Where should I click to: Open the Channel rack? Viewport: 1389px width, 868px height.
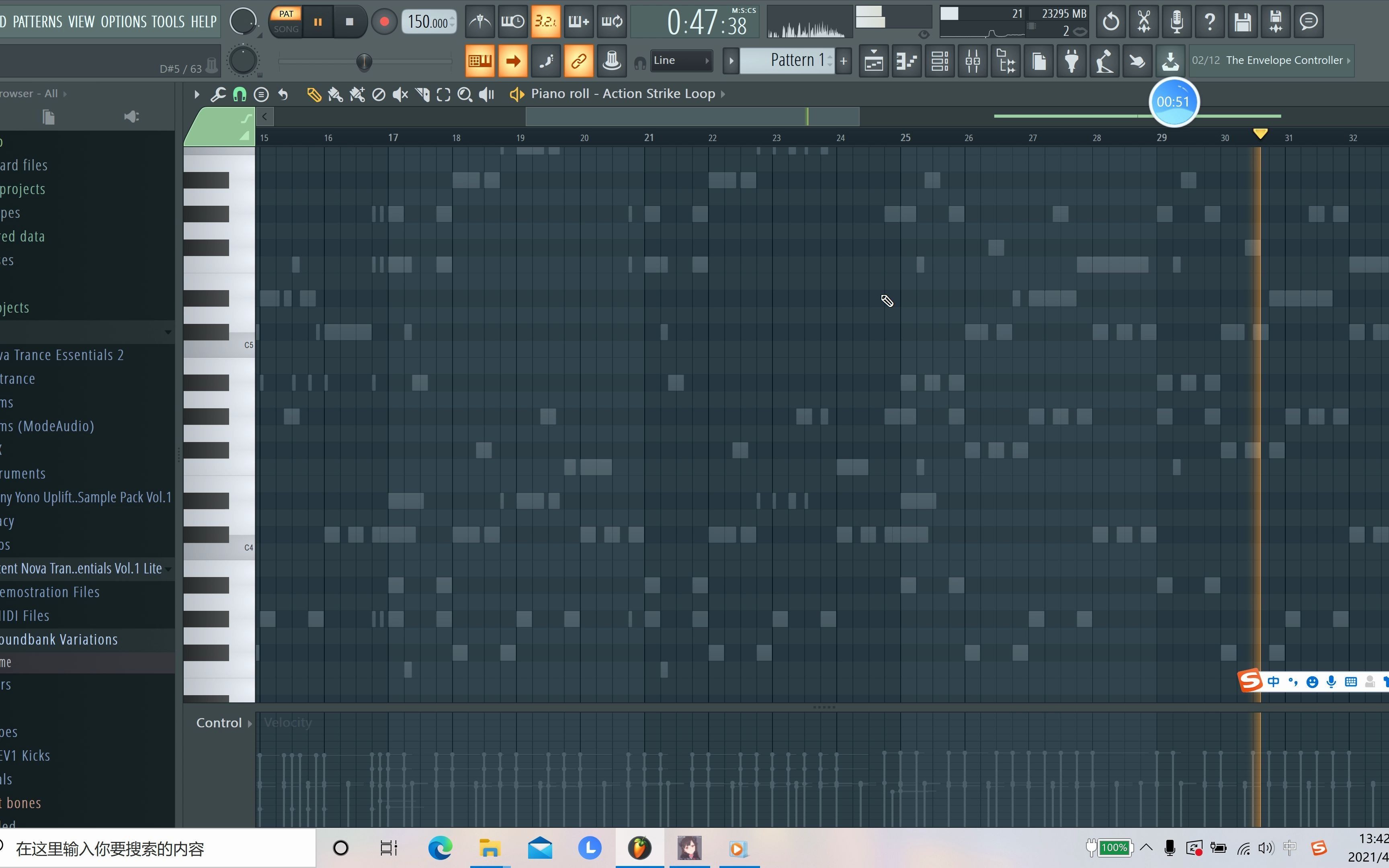coord(940,61)
